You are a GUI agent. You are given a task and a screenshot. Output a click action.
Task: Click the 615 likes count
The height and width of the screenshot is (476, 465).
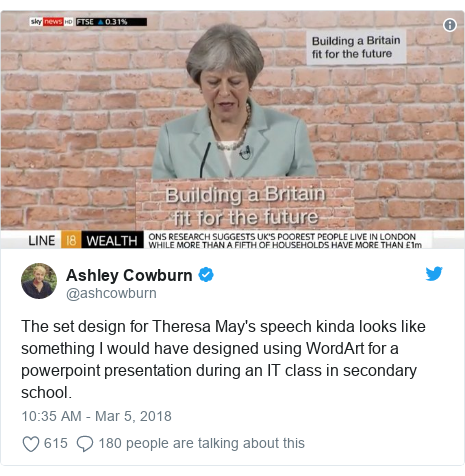(x=56, y=443)
